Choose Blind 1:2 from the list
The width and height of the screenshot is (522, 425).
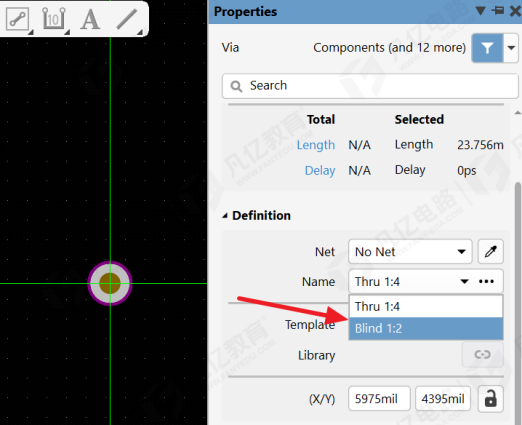pyautogui.click(x=426, y=328)
